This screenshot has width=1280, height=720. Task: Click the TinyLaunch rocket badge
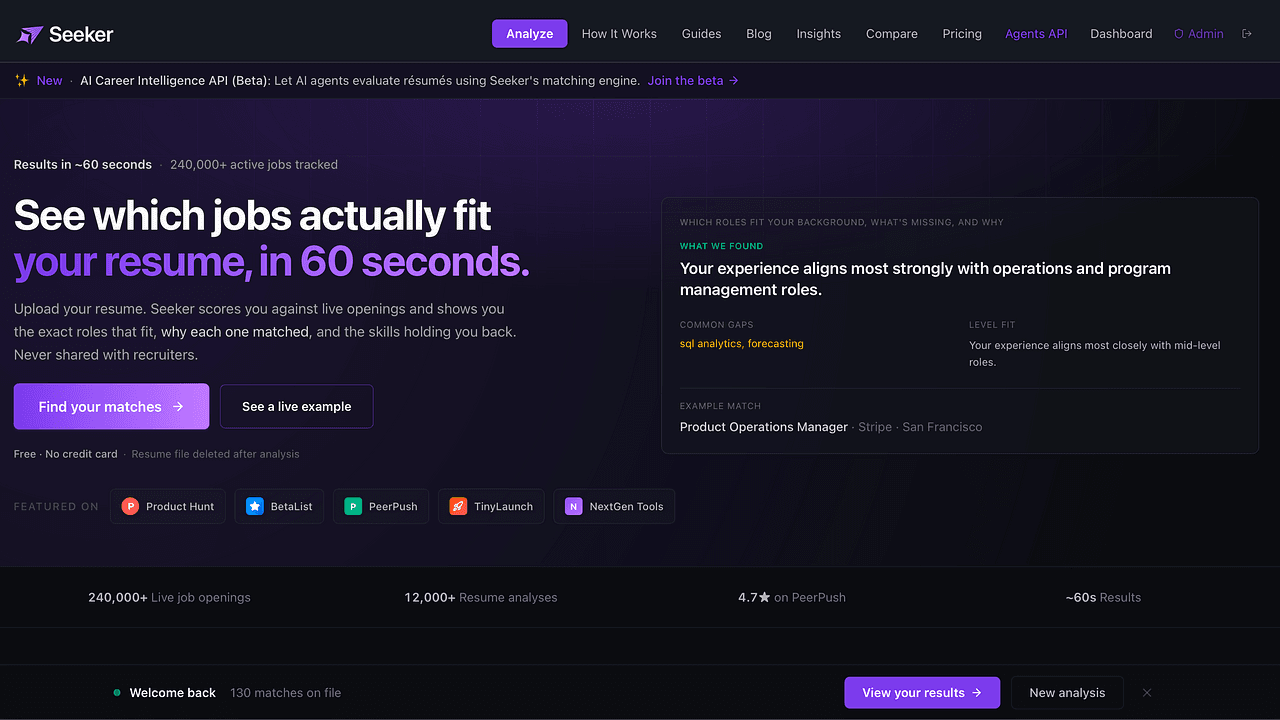tap(491, 507)
